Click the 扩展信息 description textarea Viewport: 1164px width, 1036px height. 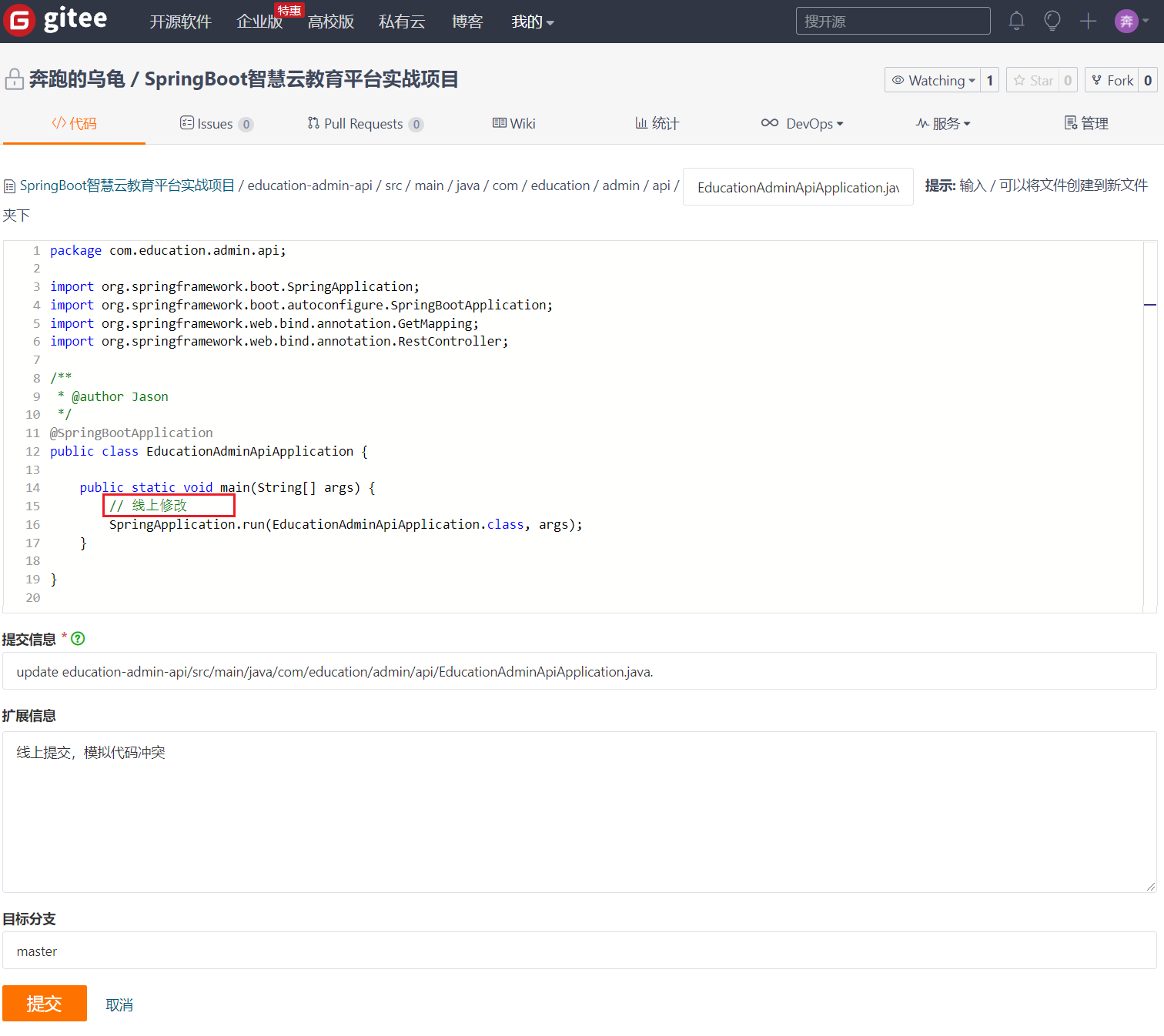point(579,812)
